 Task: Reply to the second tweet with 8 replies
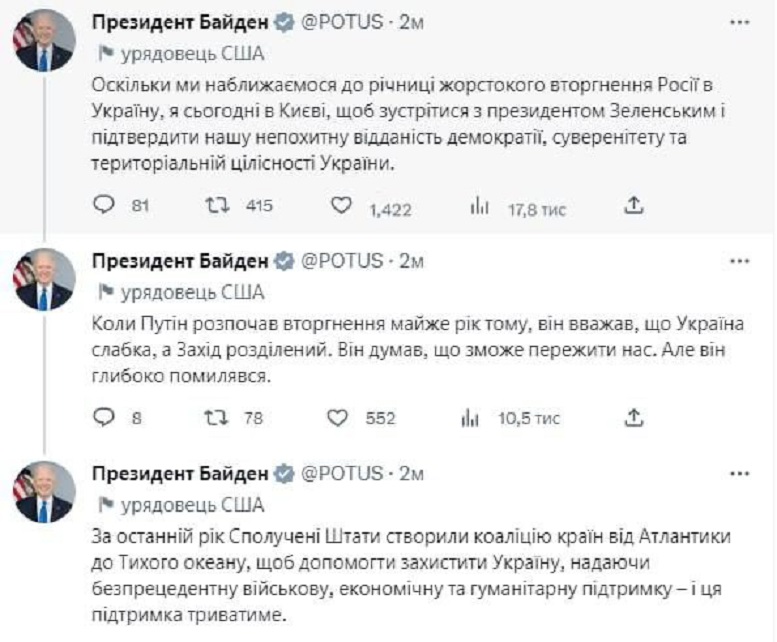105,417
